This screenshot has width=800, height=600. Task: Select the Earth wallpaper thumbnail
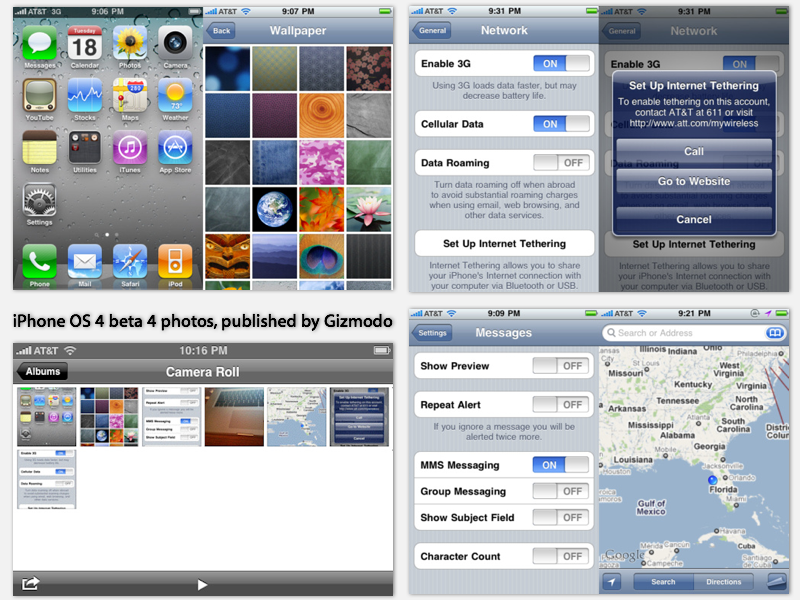274,209
